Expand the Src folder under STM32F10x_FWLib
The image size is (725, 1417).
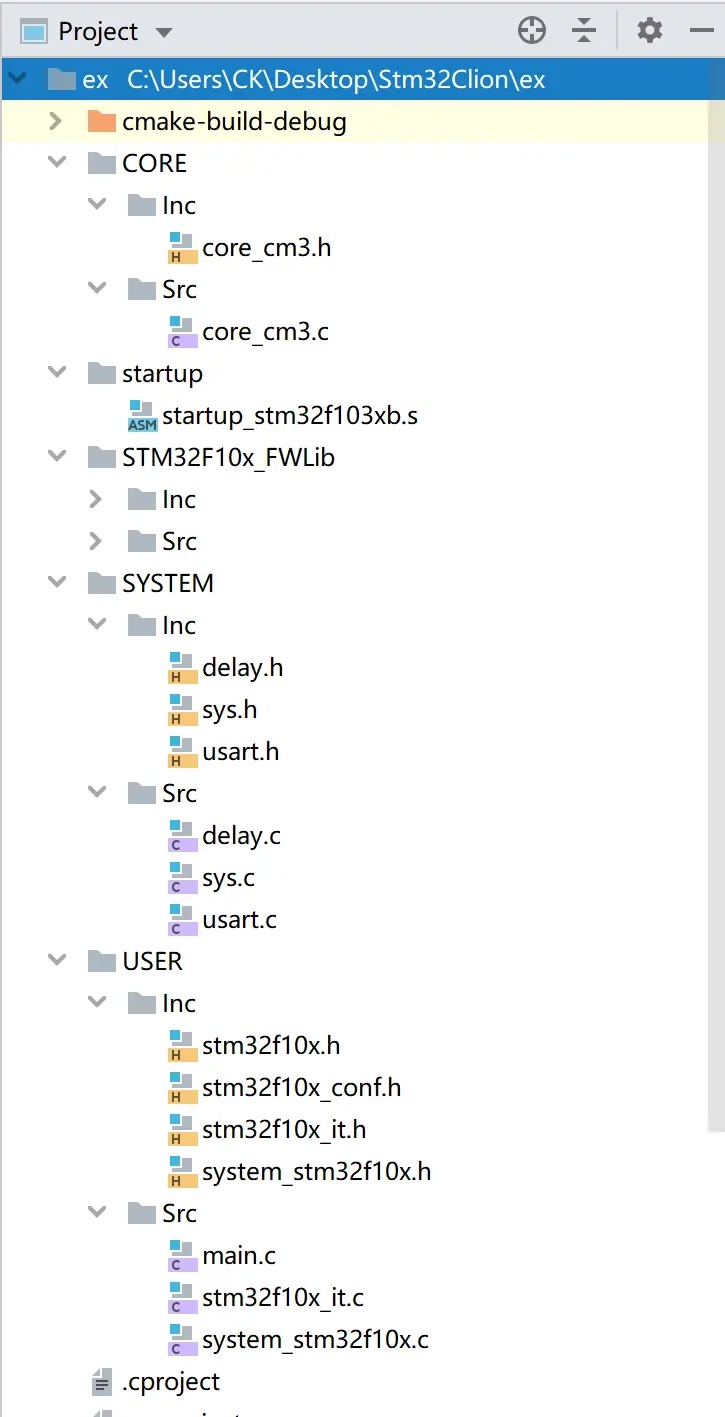[x=96, y=541]
